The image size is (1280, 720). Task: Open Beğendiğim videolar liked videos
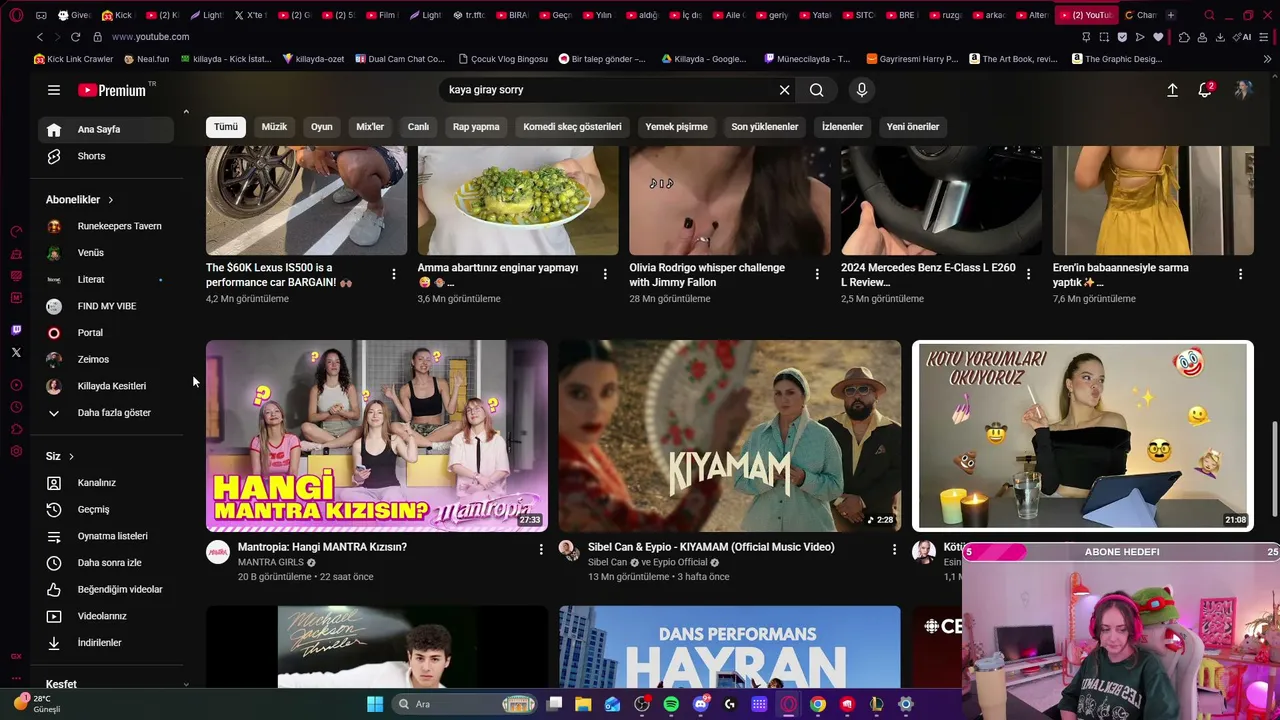[x=106, y=589]
